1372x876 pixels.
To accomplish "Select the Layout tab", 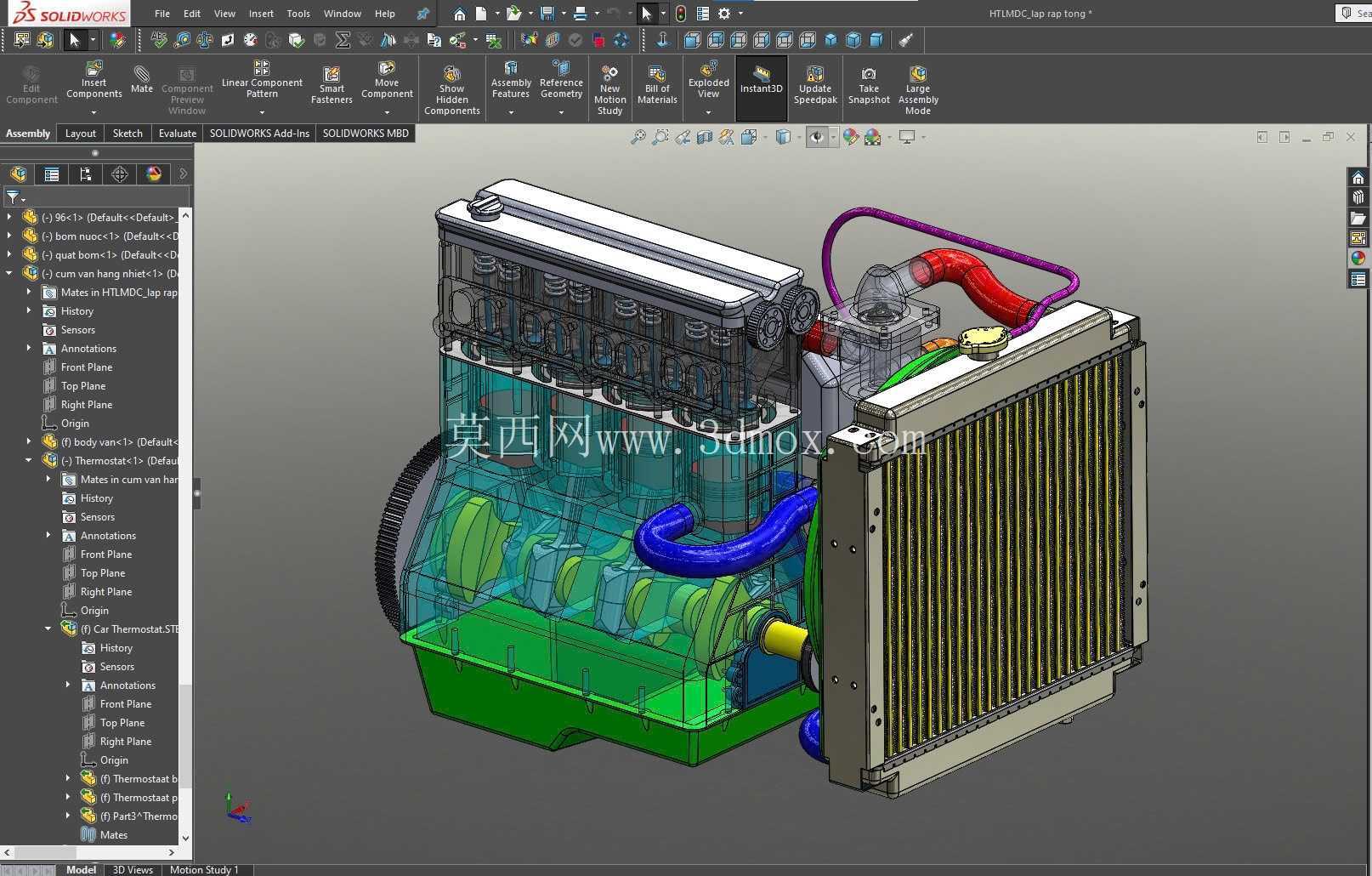I will click(x=81, y=134).
